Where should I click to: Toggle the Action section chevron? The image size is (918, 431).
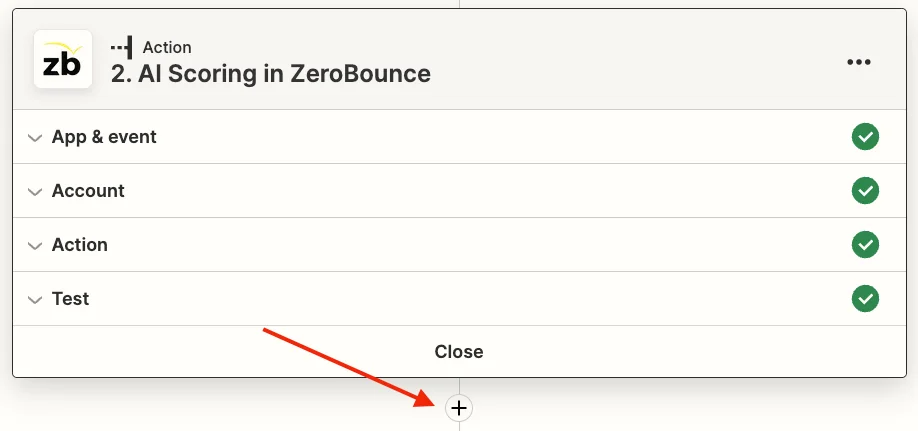click(35, 245)
